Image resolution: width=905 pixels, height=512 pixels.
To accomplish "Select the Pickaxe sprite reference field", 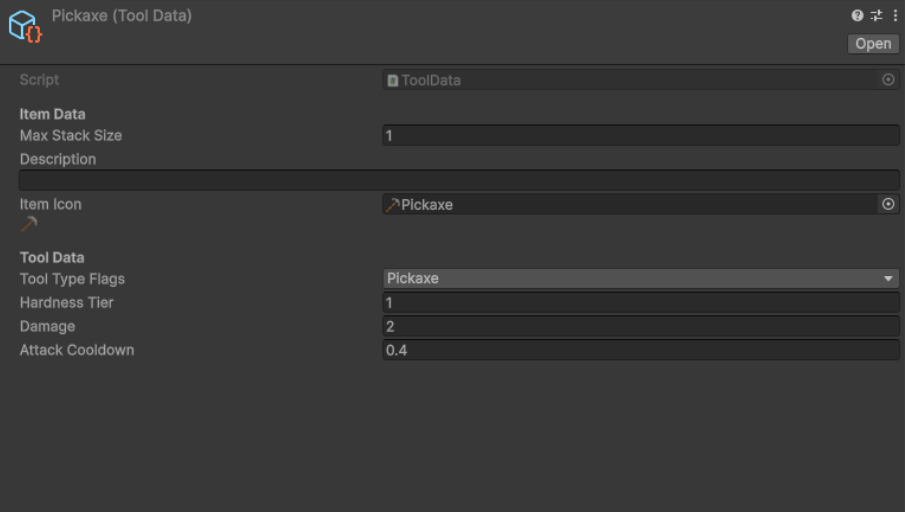I will point(630,204).
